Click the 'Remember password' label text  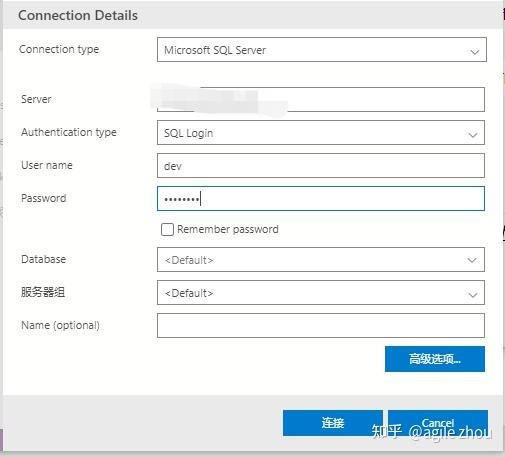click(x=228, y=229)
